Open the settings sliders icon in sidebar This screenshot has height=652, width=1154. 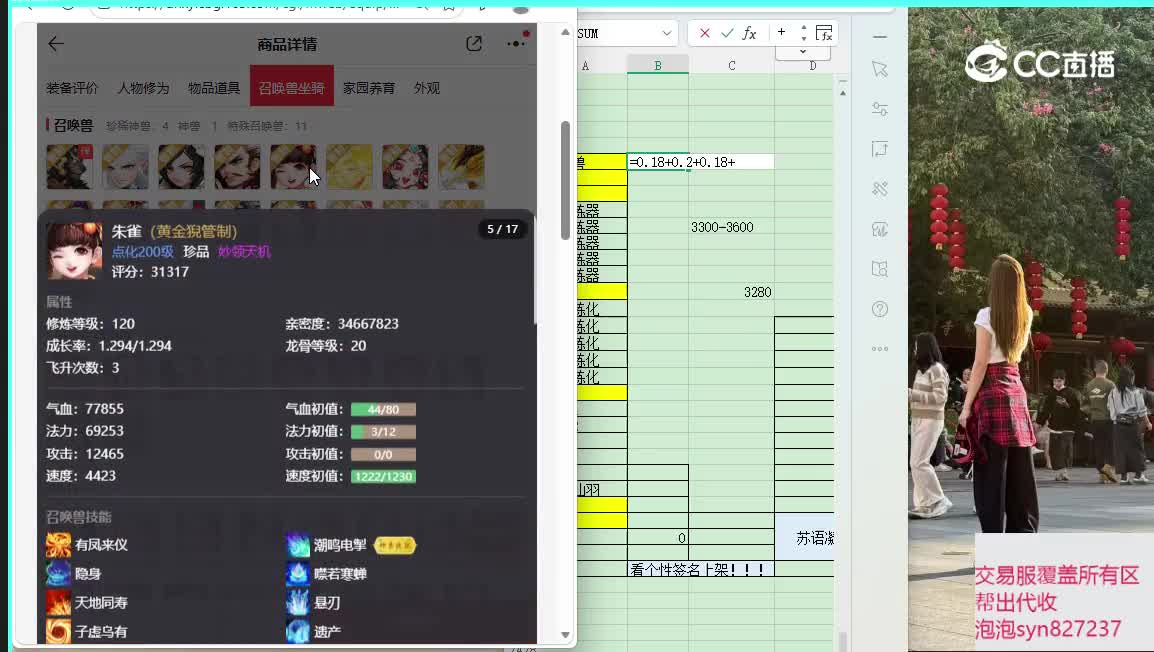(880, 109)
